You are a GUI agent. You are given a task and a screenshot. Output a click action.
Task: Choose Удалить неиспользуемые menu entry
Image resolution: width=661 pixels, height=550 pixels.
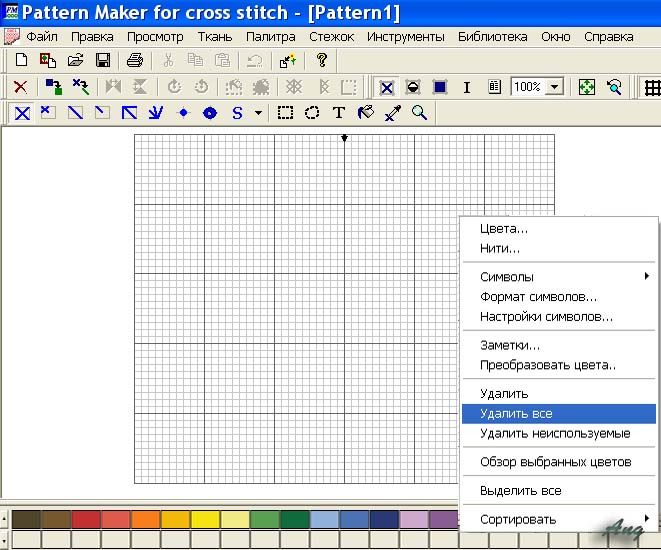559,433
